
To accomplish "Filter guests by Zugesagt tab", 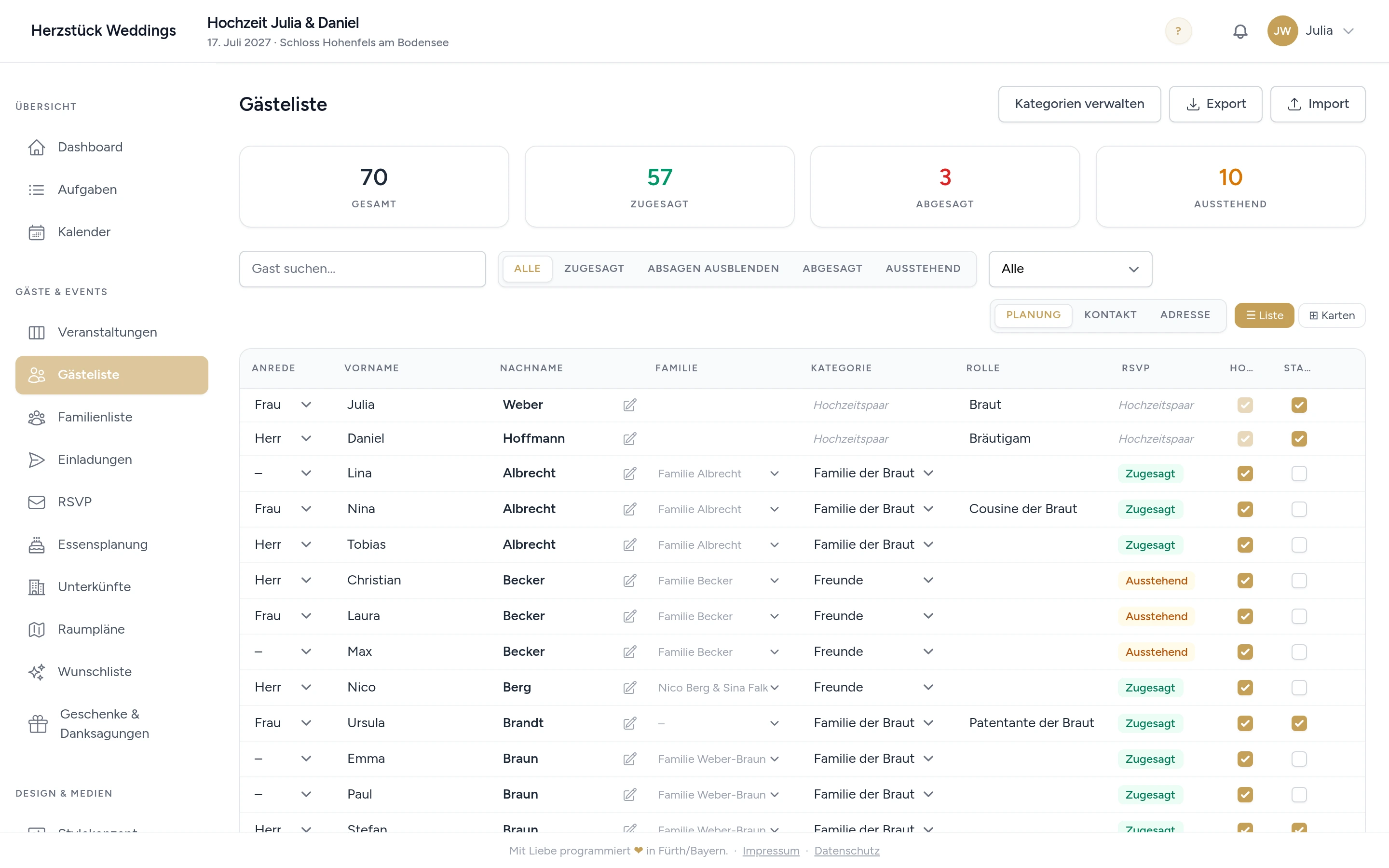I will [x=594, y=269].
